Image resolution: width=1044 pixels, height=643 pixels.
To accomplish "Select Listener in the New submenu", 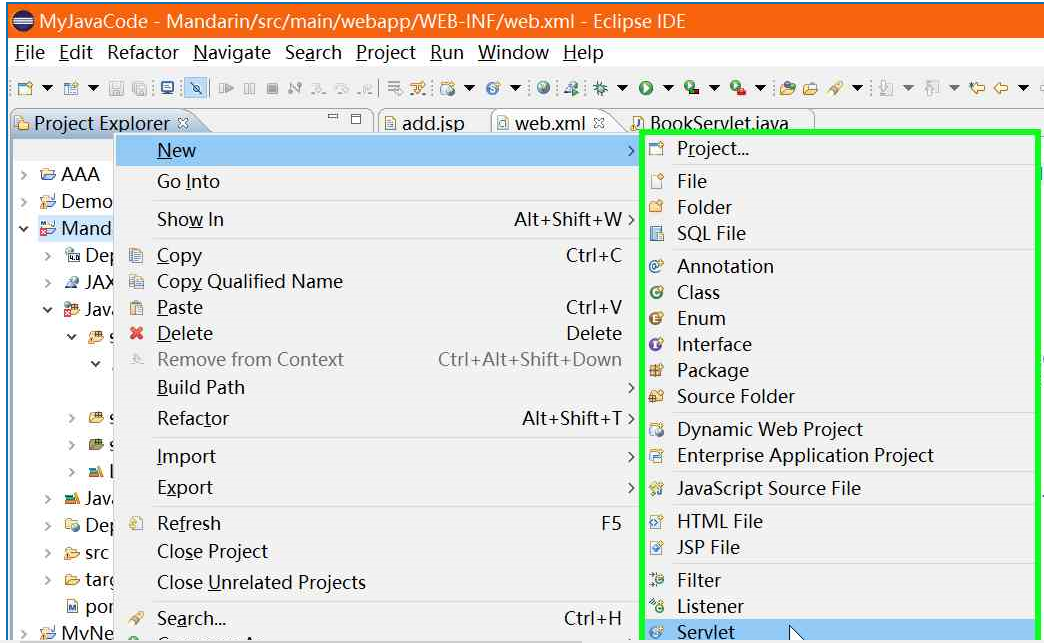I will [x=840, y=606].
